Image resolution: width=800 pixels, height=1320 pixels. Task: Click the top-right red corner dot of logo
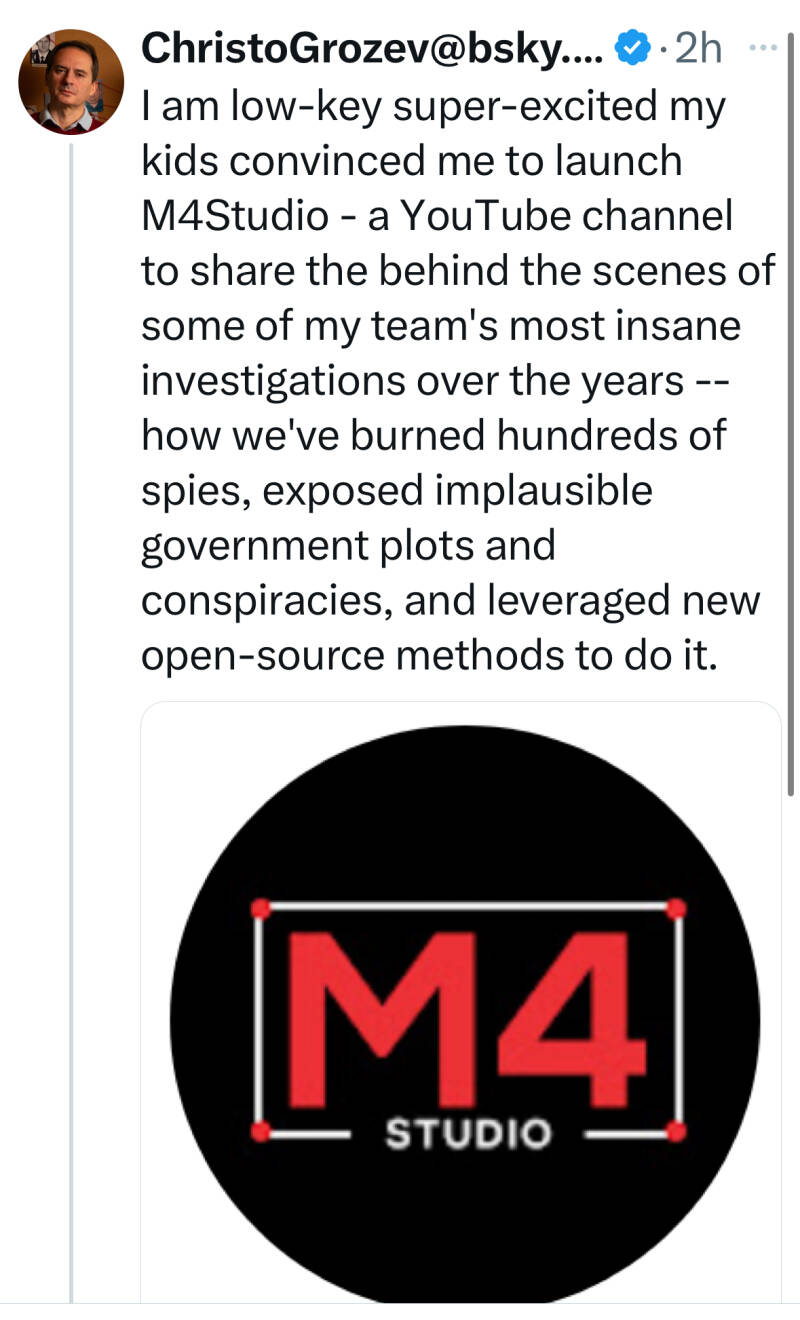click(x=676, y=908)
